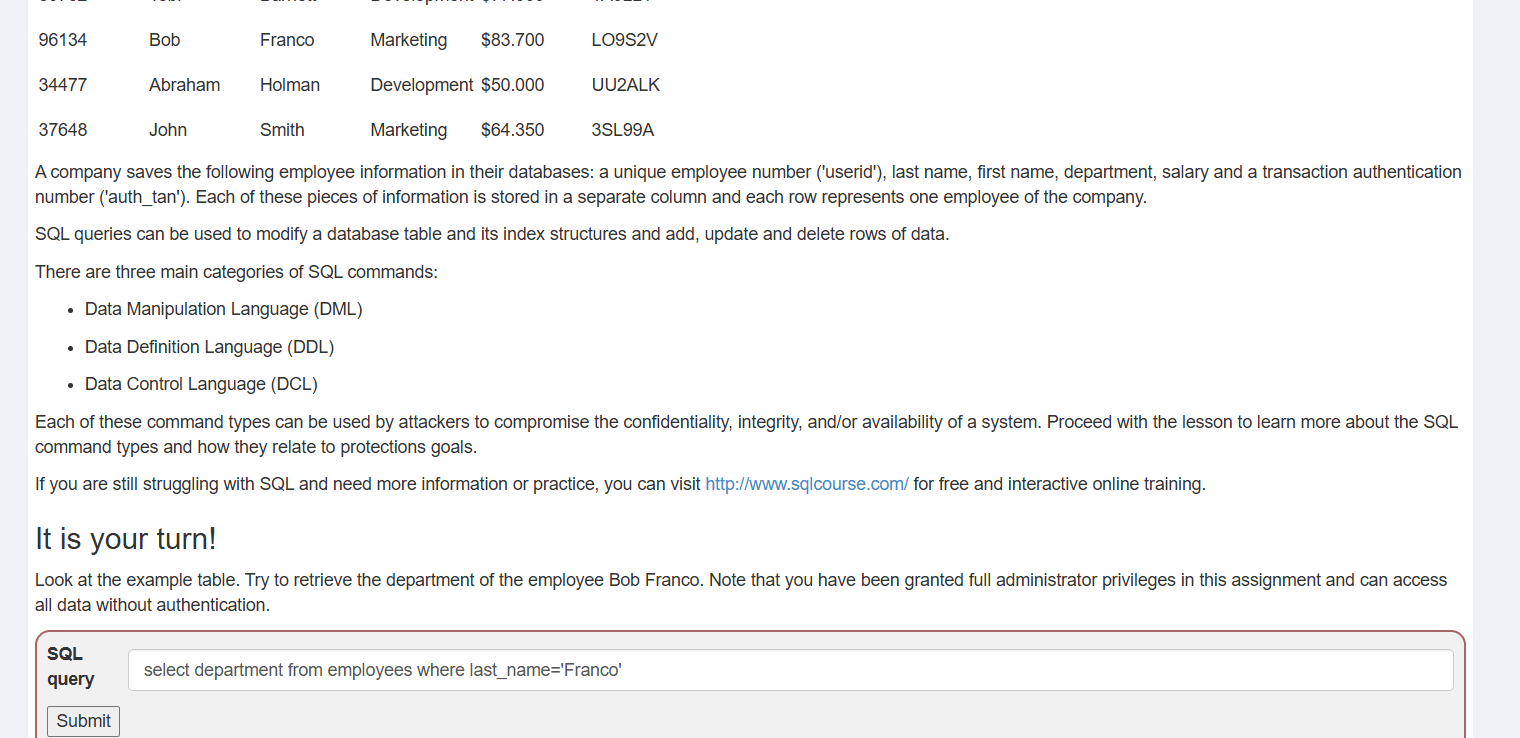
Task: Click userid 37648 in table
Action: (x=62, y=130)
